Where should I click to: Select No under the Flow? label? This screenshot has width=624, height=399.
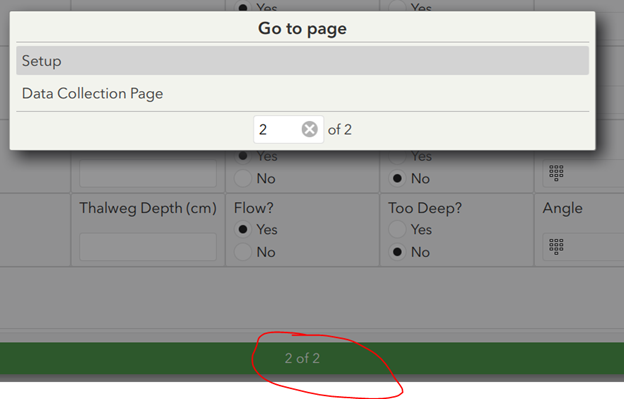pyautogui.click(x=243, y=252)
